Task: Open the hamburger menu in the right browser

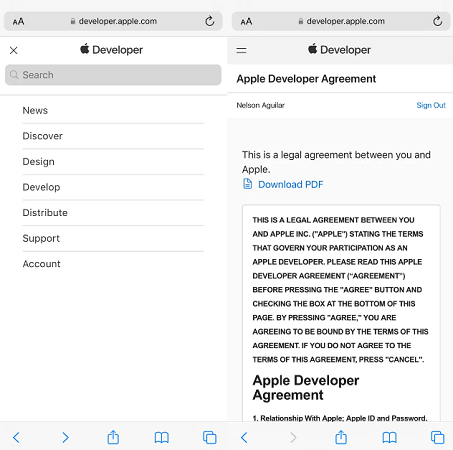Action: [x=241, y=50]
